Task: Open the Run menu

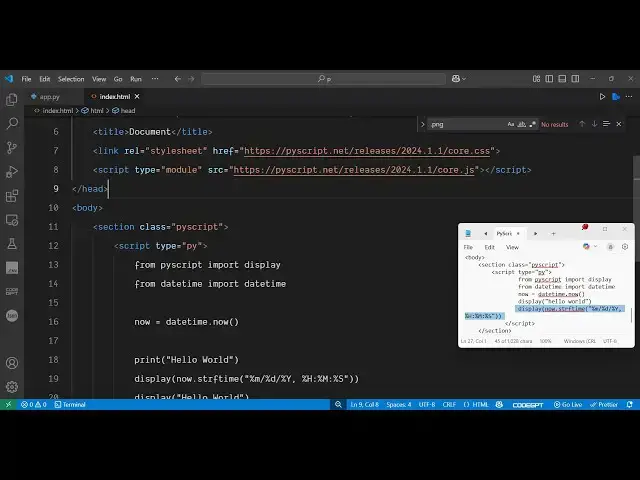Action: (x=136, y=79)
